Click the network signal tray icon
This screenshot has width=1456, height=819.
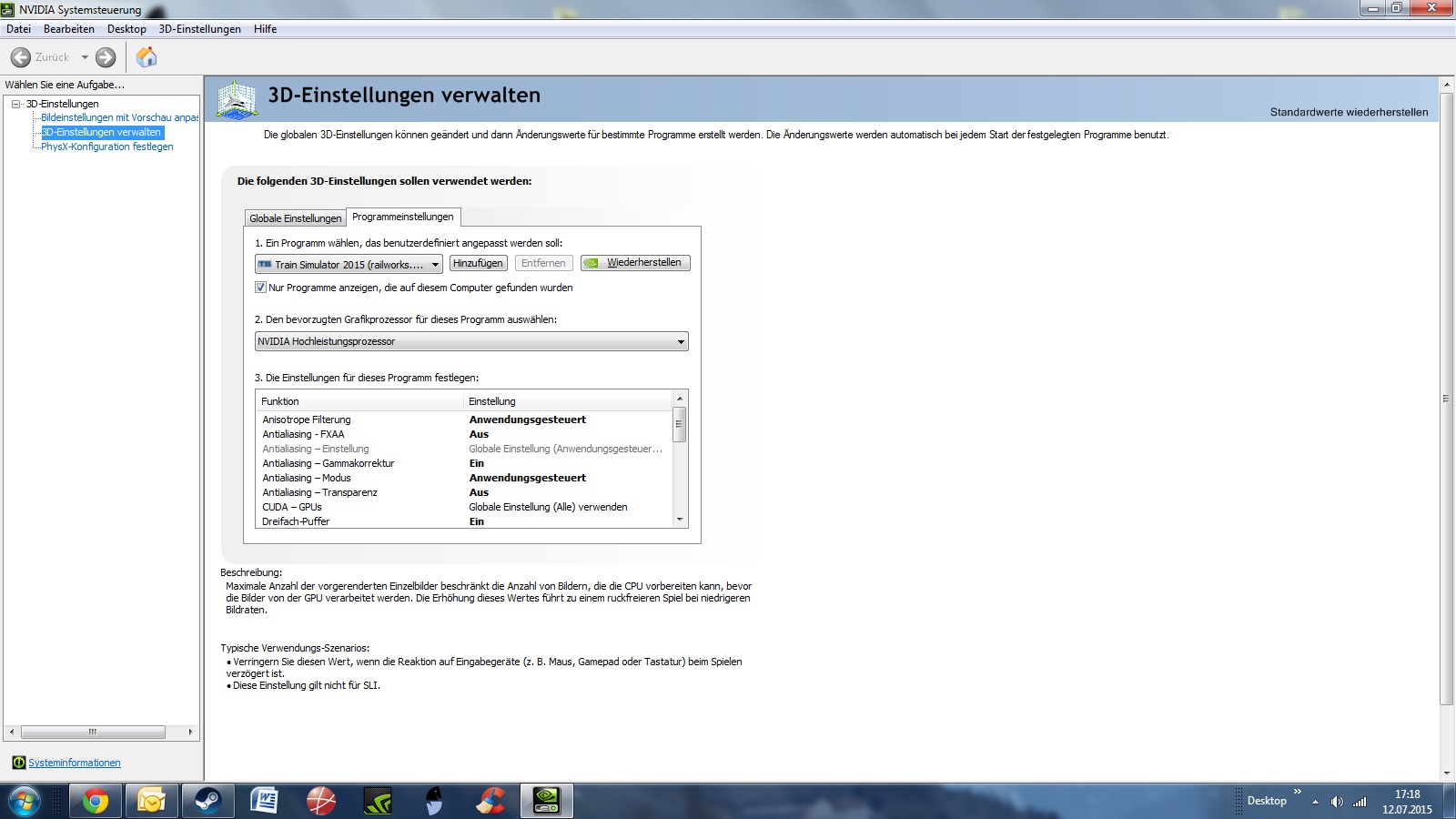click(x=1360, y=802)
